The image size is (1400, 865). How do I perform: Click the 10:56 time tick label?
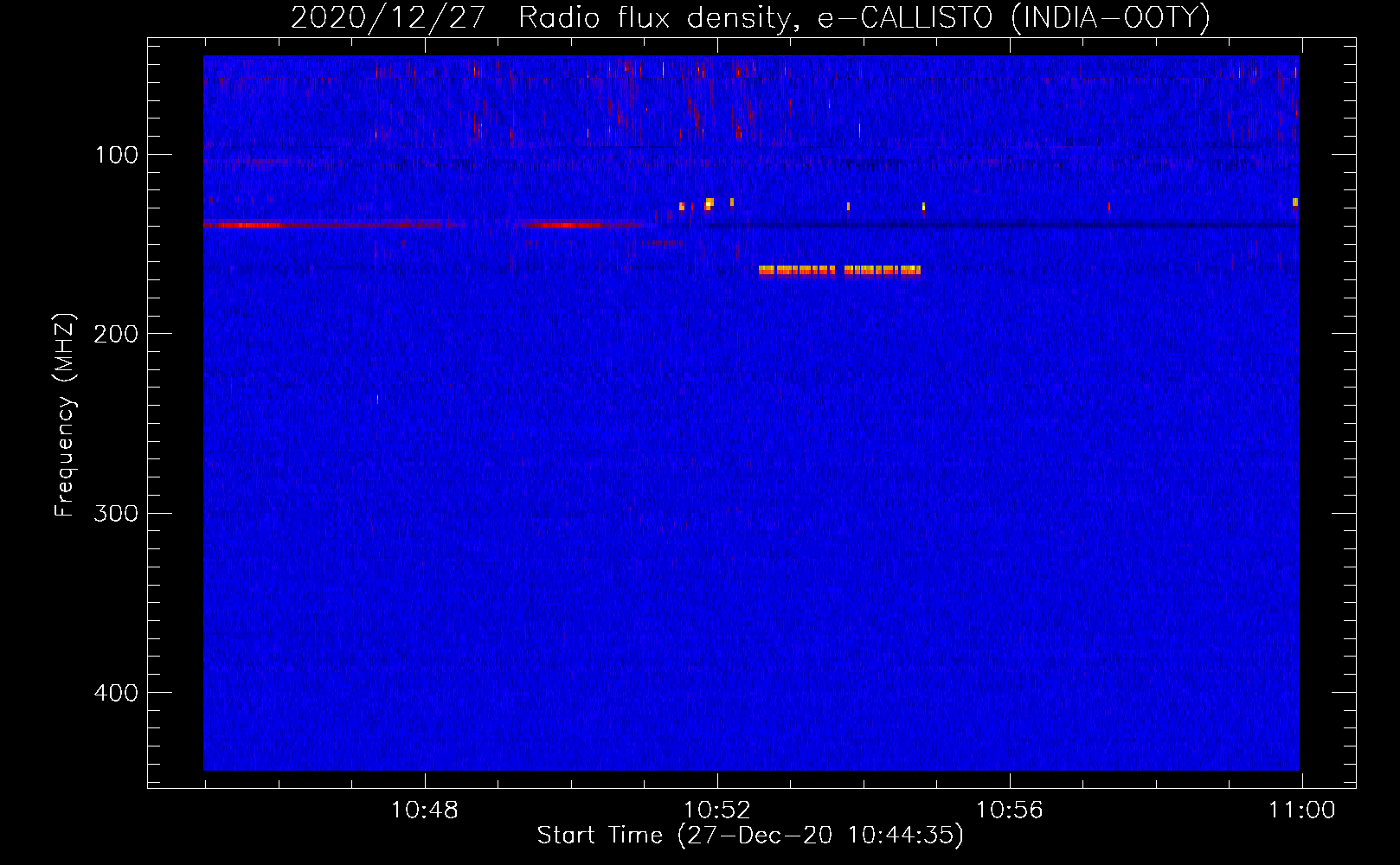click(1010, 811)
